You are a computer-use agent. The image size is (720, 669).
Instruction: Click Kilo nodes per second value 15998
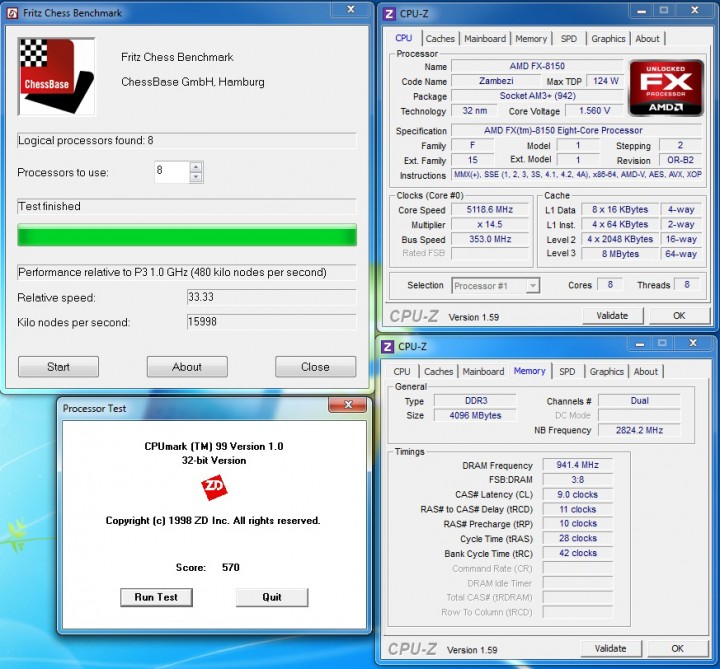(x=271, y=321)
